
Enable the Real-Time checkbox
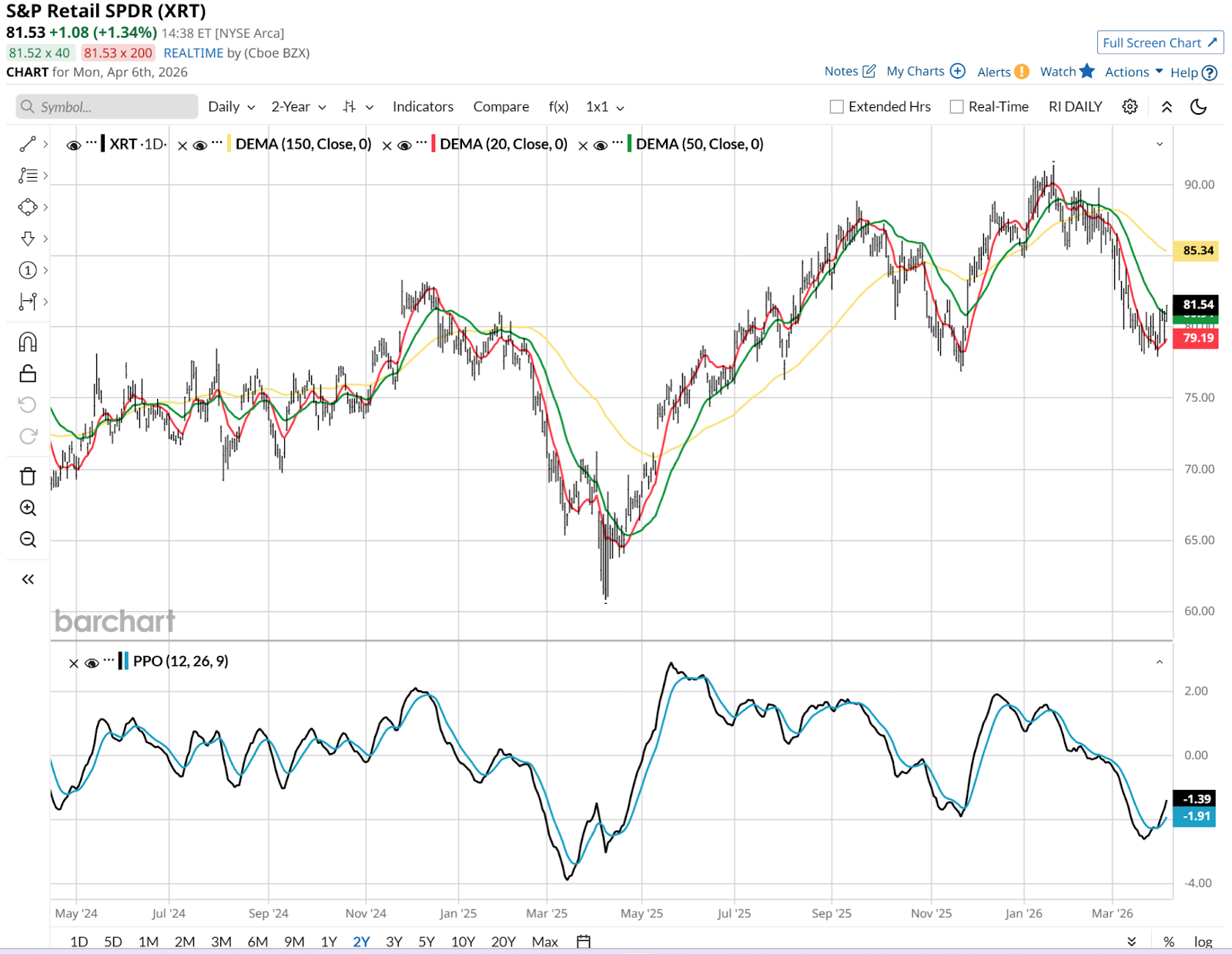(957, 107)
